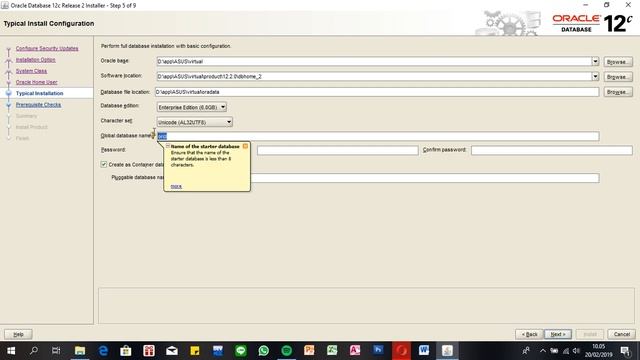Launch Microsoft Edge from the taskbar
This screenshot has width=640, height=360.
pyautogui.click(x=103, y=351)
